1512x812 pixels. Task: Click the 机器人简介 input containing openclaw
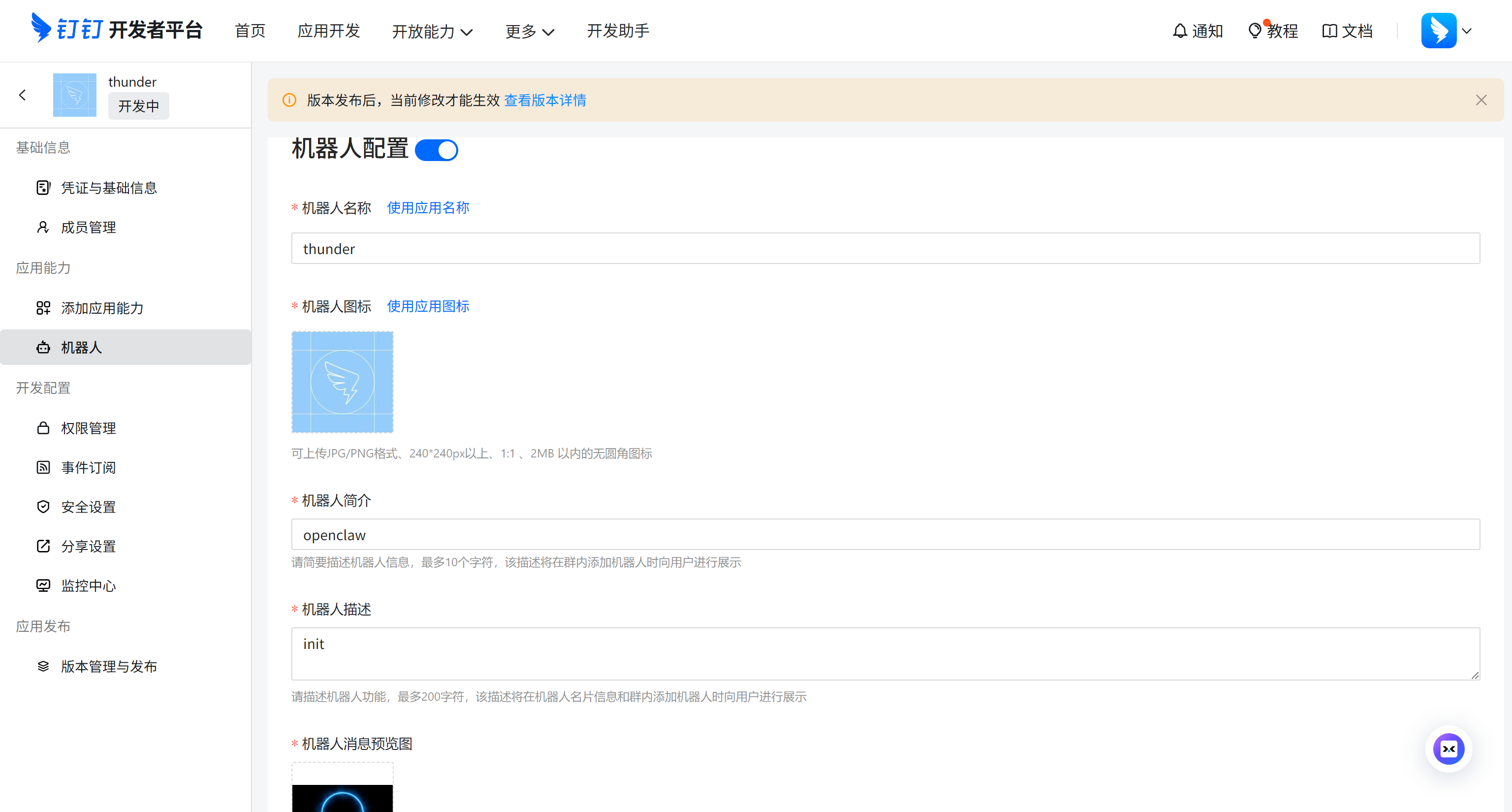(x=885, y=535)
